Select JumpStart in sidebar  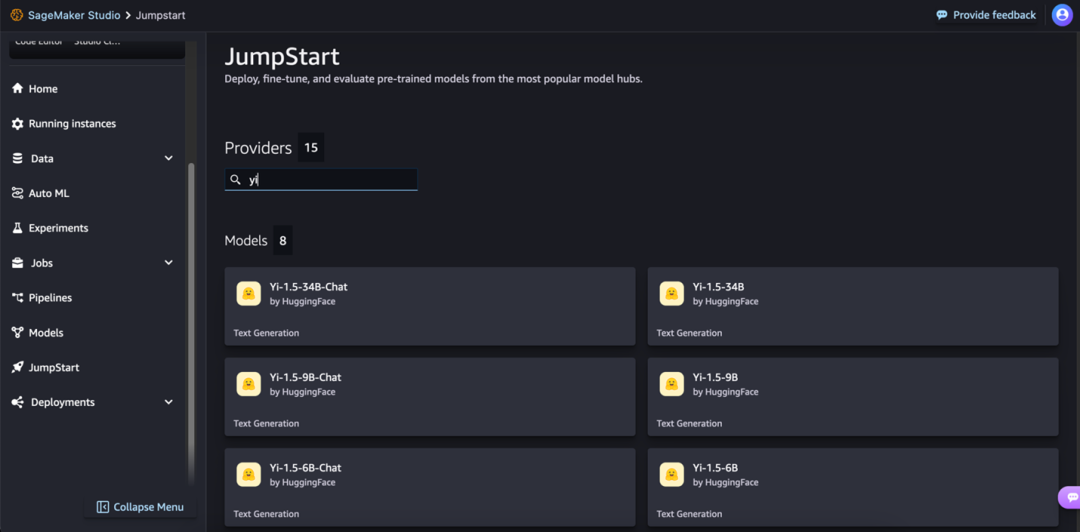(54, 367)
